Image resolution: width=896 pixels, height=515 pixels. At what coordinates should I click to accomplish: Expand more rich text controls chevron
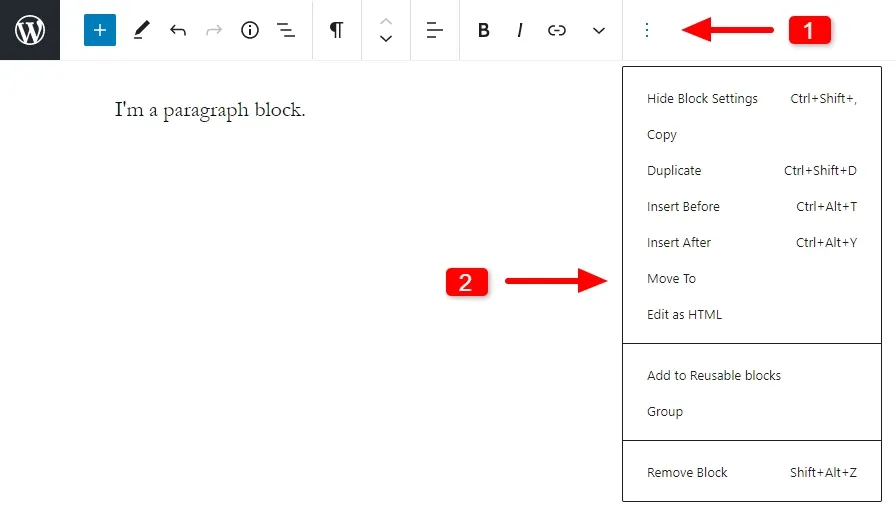click(599, 30)
